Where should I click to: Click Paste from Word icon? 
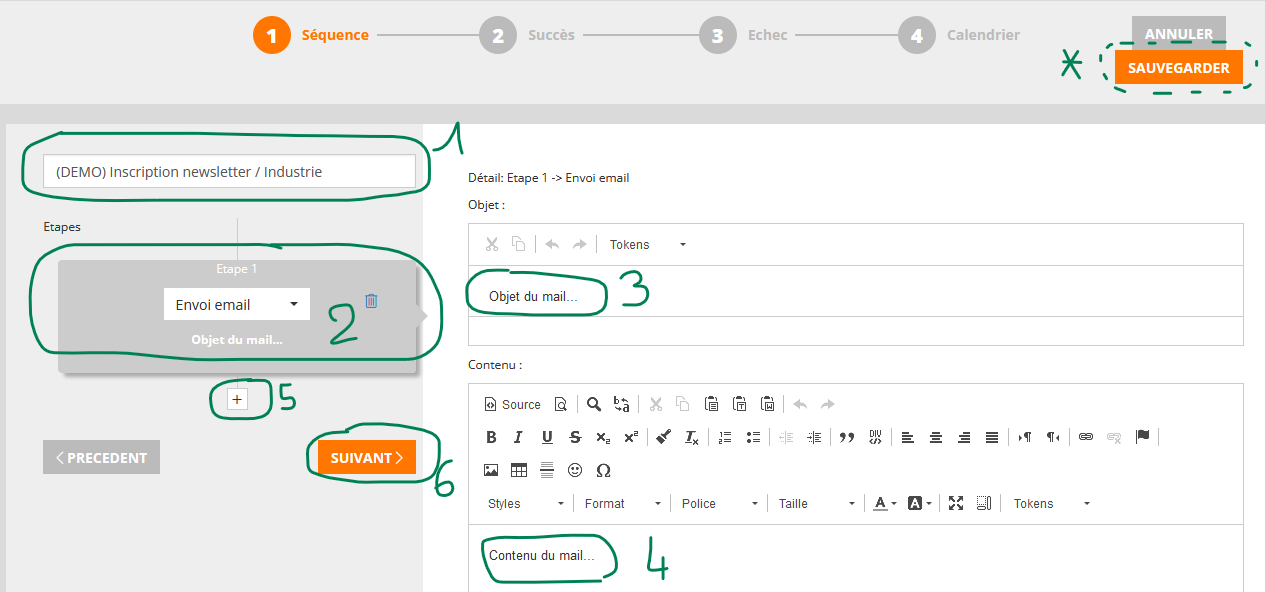click(767, 404)
